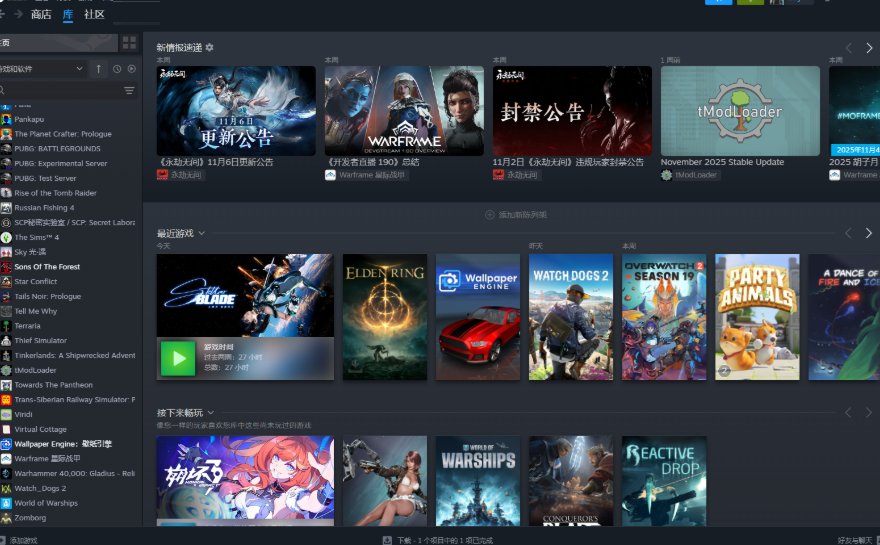This screenshot has height=545, width=880.
Task: Click 添加新陈列架 to add a shelf
Action: [x=516, y=214]
